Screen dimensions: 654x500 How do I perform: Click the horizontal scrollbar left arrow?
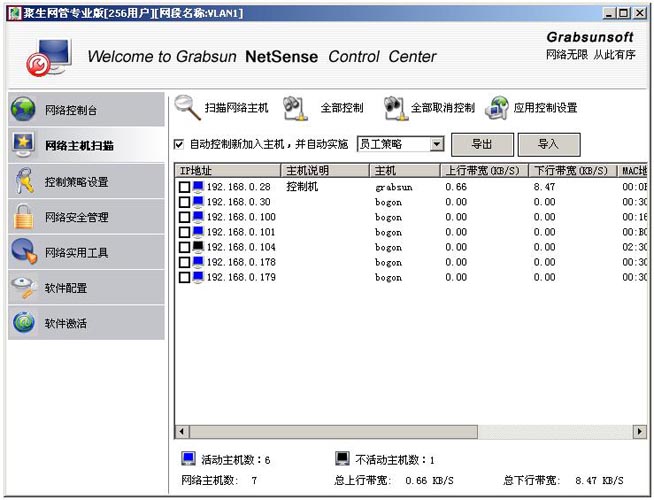pos(182,431)
